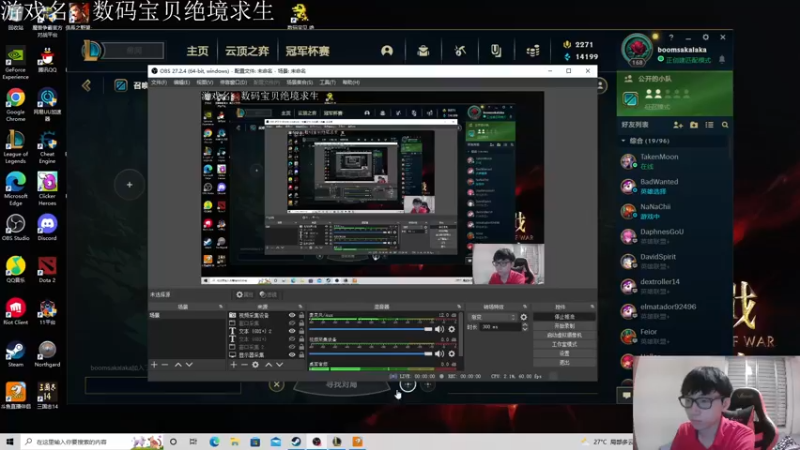800x450 pixels.
Task: Open Discord desktop icon
Action: tap(47, 228)
